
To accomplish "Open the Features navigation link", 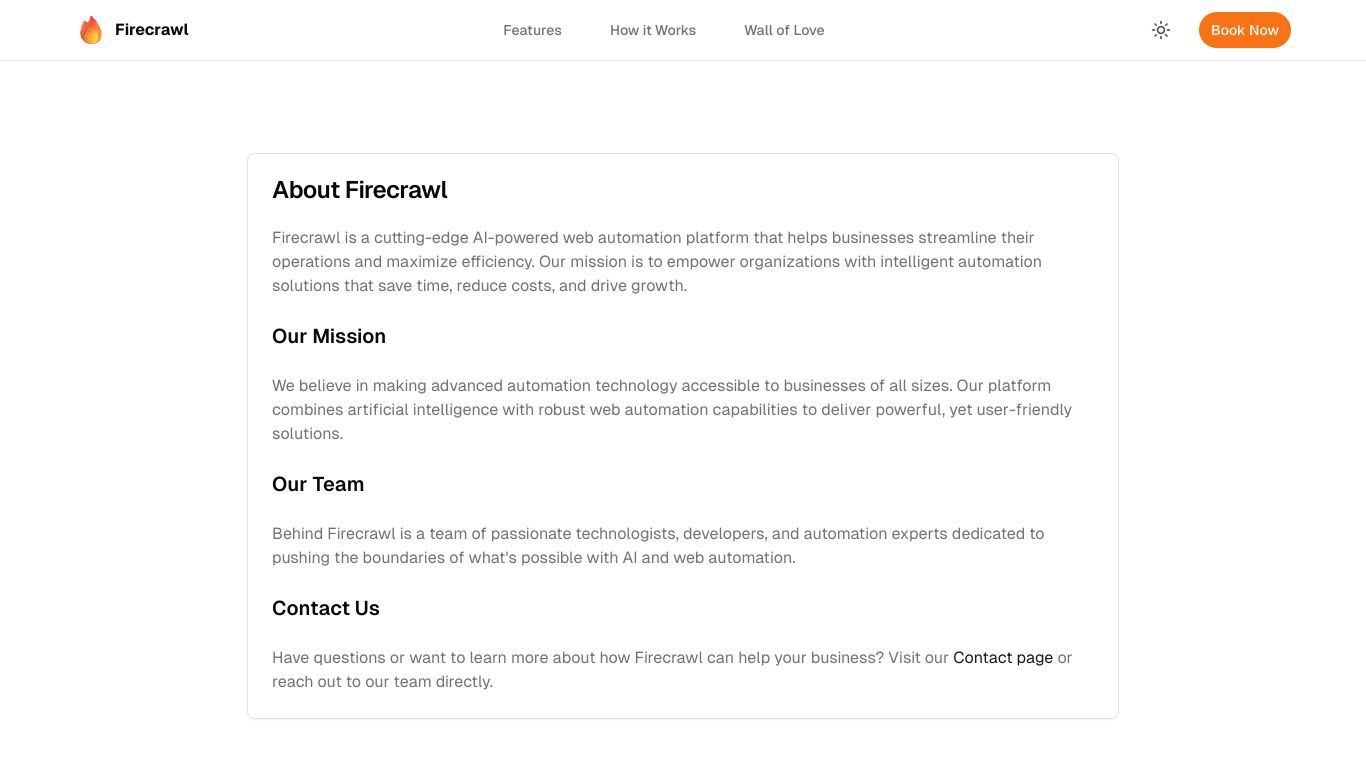I will (532, 30).
